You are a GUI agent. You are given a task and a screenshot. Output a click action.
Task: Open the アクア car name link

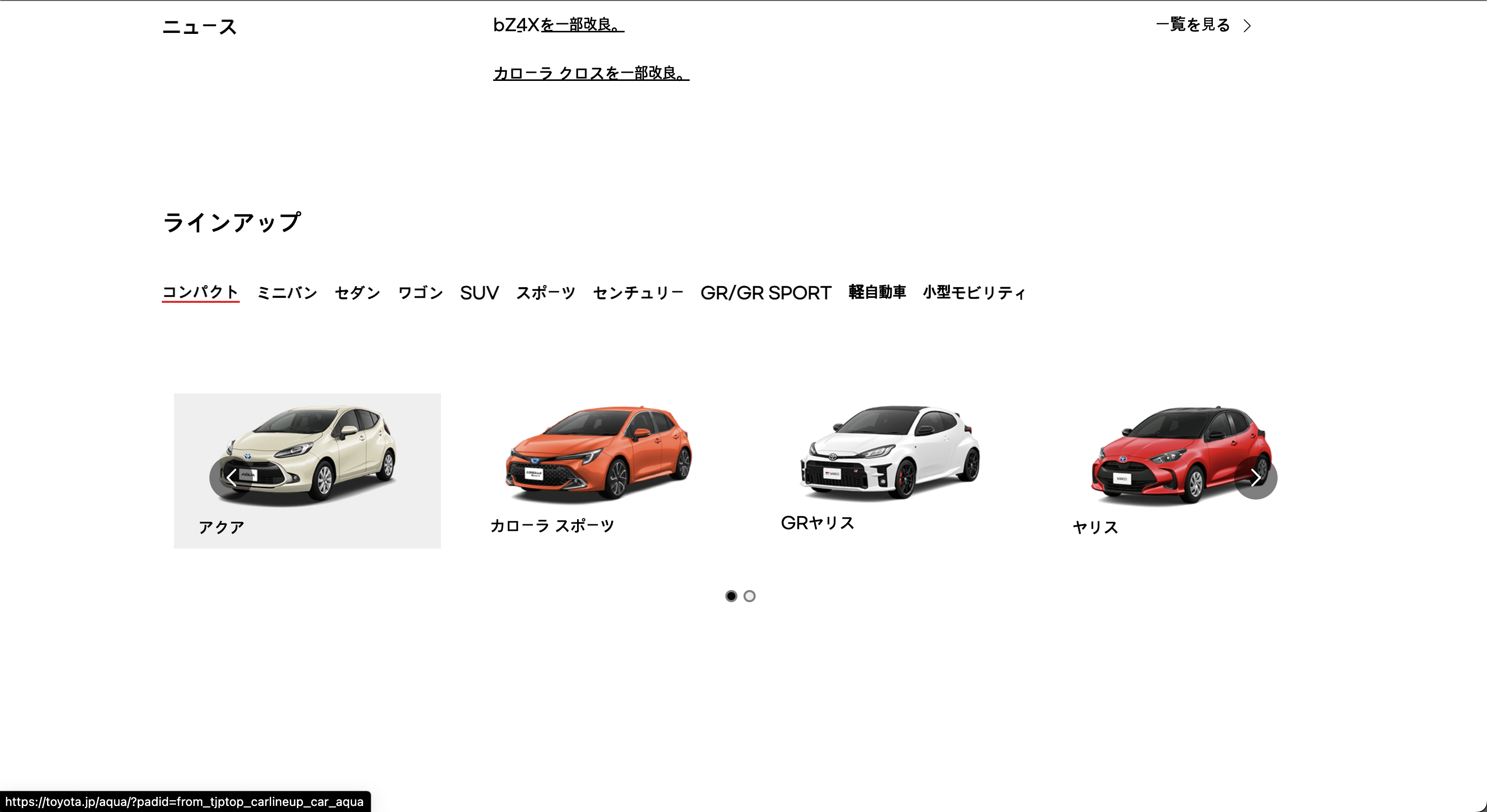[221, 527]
